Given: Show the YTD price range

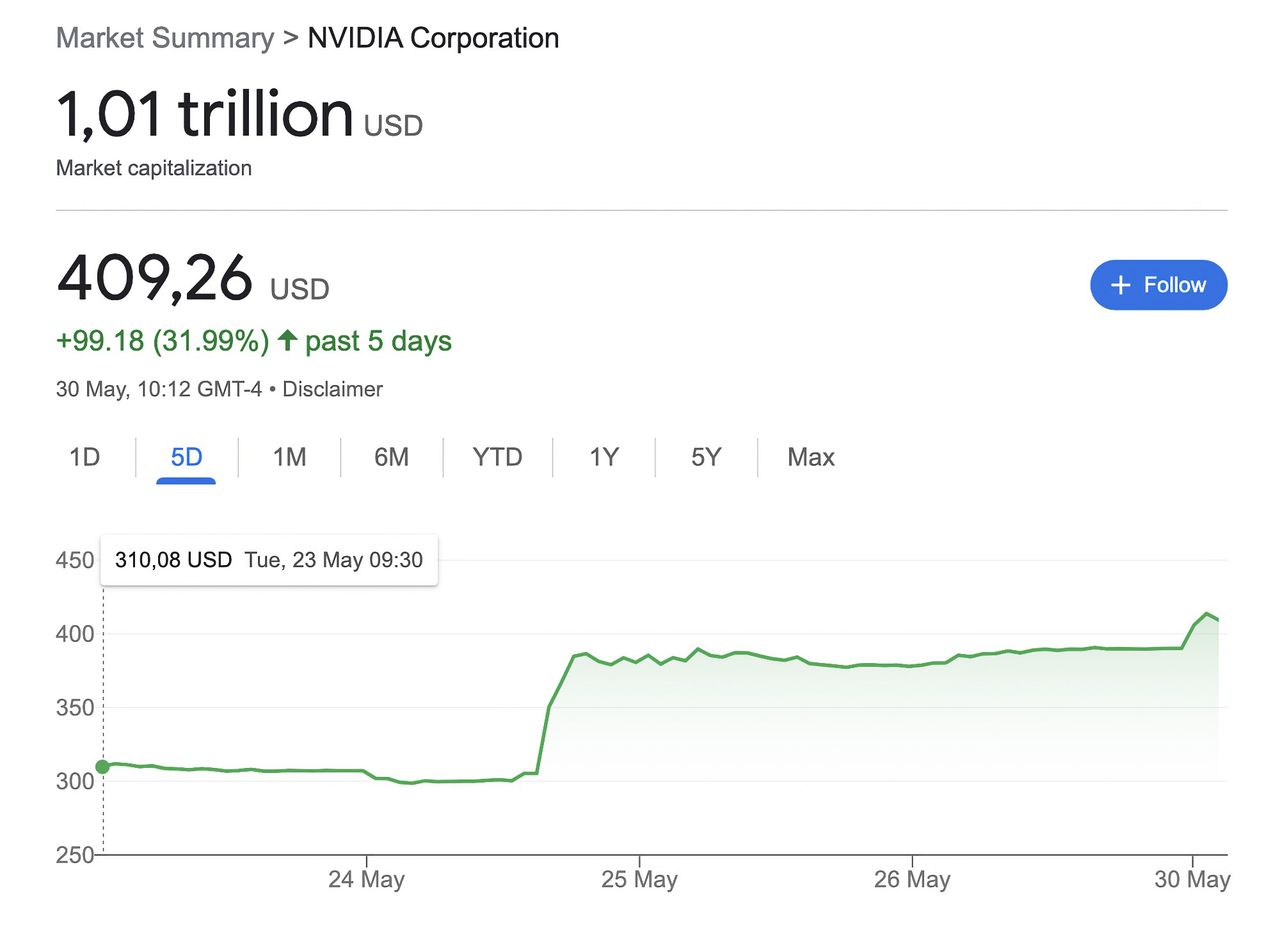Looking at the screenshot, I should tap(497, 457).
